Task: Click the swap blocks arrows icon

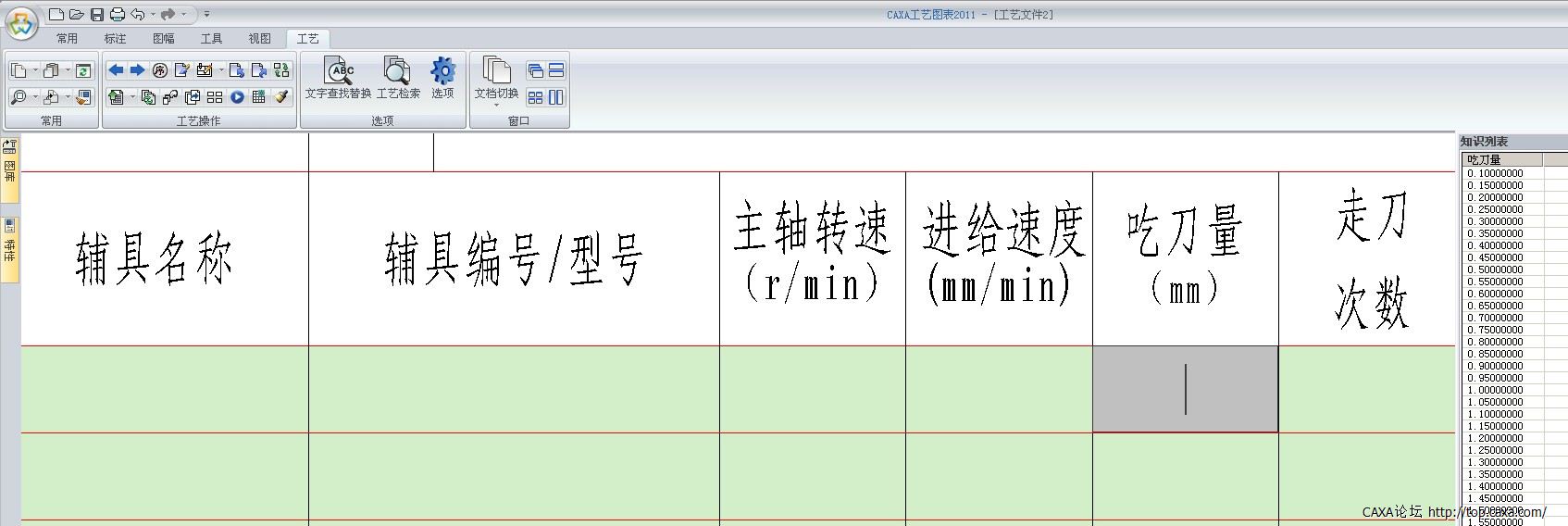Action: click(x=281, y=70)
